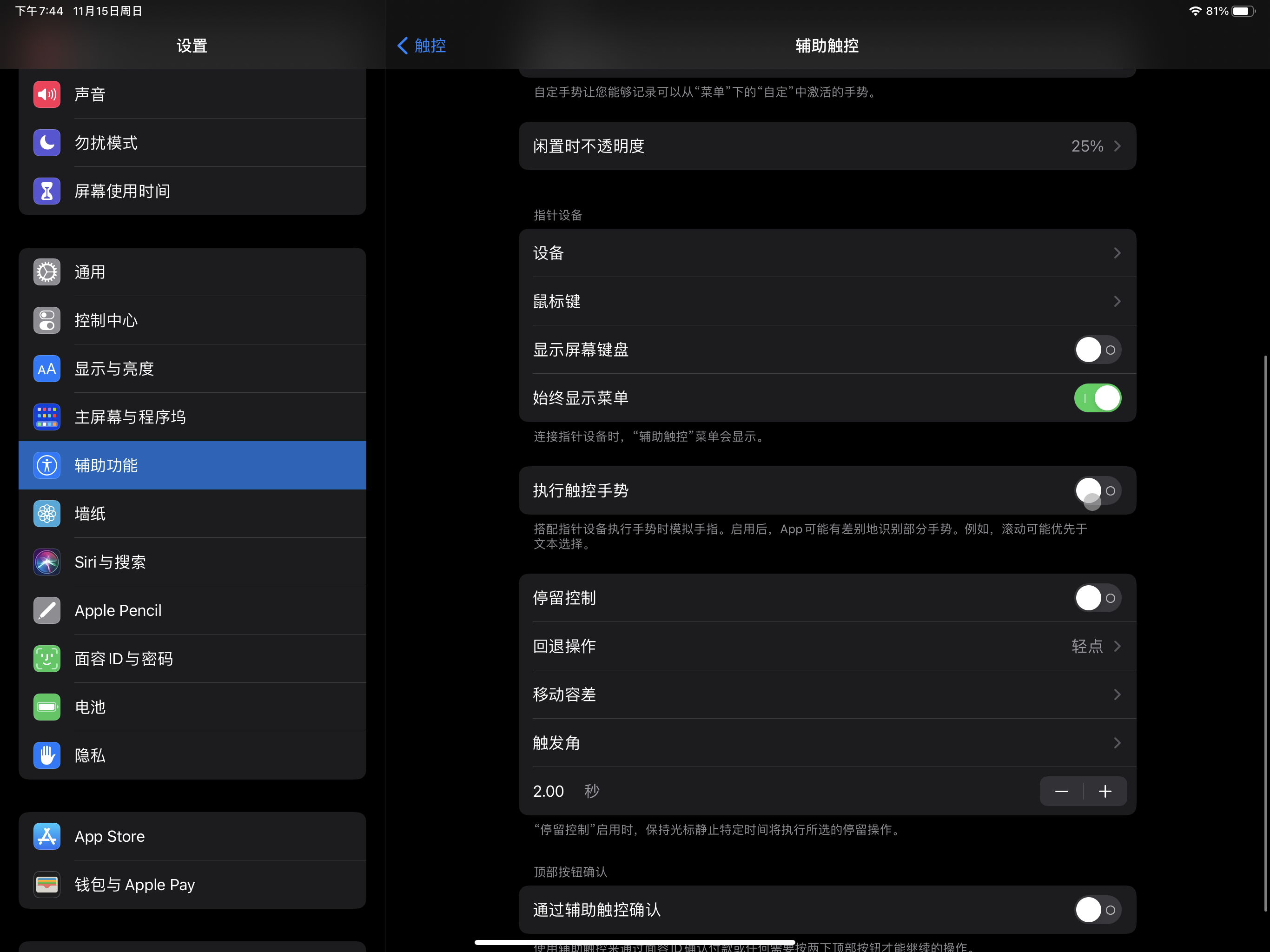Tap the App Store icon
This screenshot has width=1270, height=952.
(x=46, y=836)
